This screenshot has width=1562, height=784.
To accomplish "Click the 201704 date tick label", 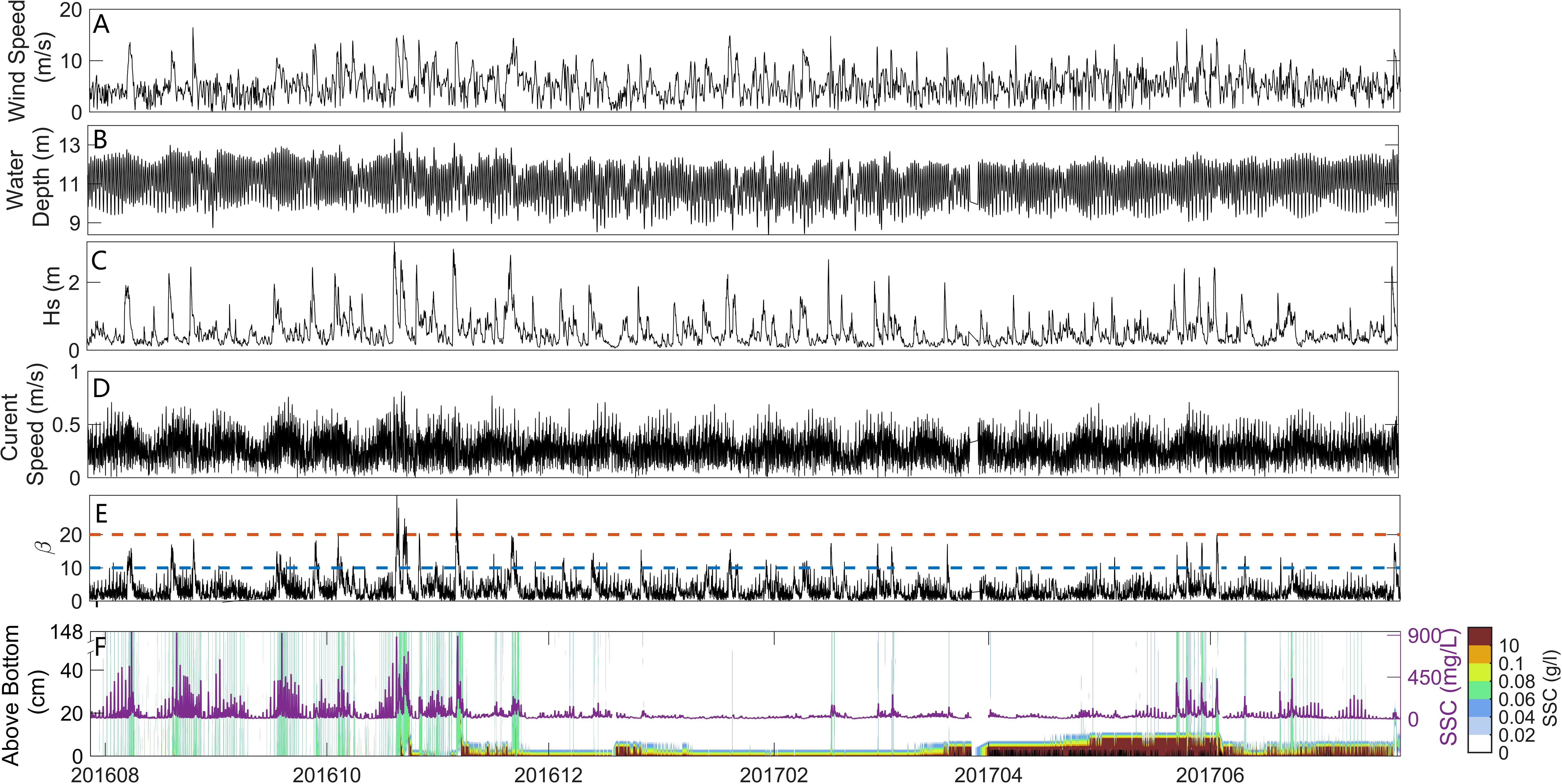I will tap(989, 775).
